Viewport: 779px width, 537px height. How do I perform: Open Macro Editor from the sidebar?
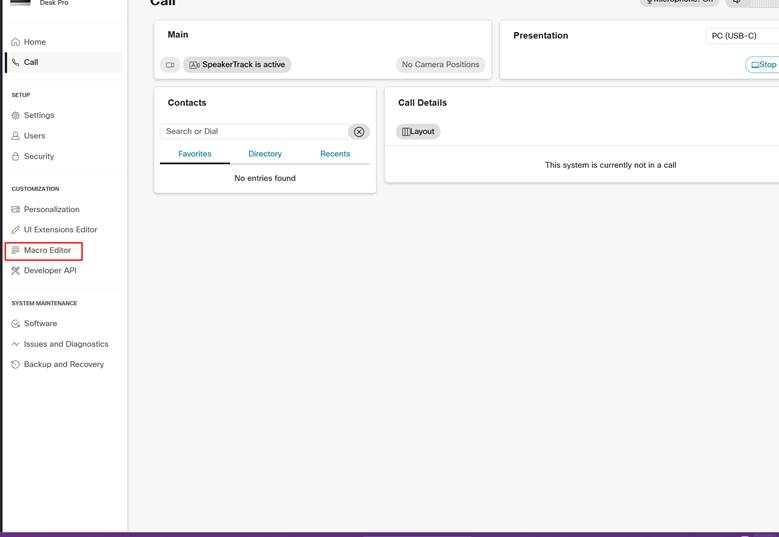[x=47, y=250]
